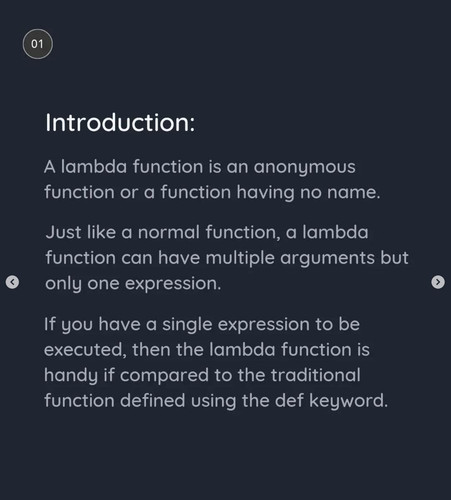Select the words multiple arguments

coord(290,258)
